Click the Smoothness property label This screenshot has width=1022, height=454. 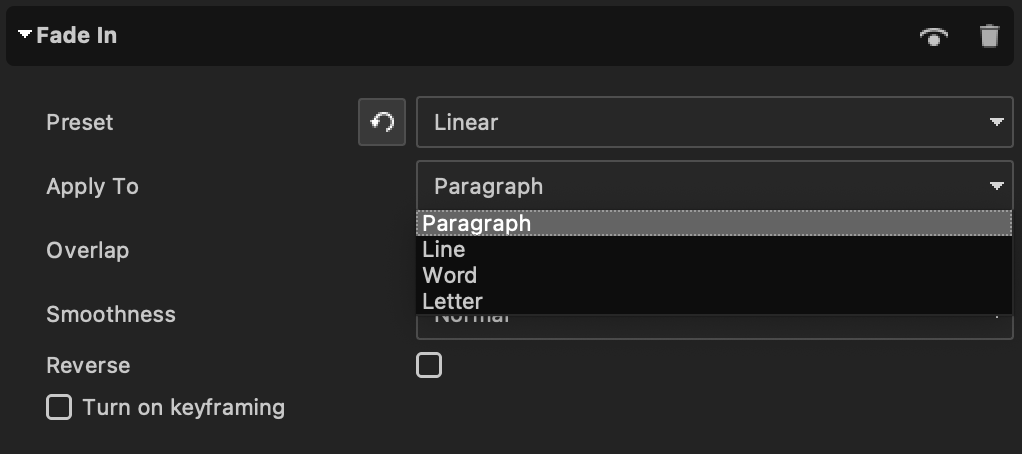coord(111,315)
